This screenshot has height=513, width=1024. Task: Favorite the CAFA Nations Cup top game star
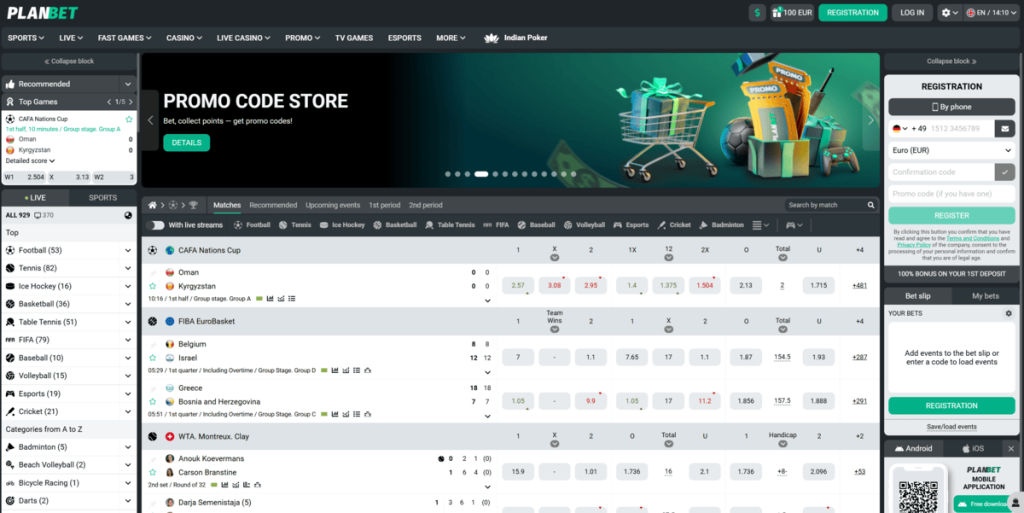(x=129, y=119)
